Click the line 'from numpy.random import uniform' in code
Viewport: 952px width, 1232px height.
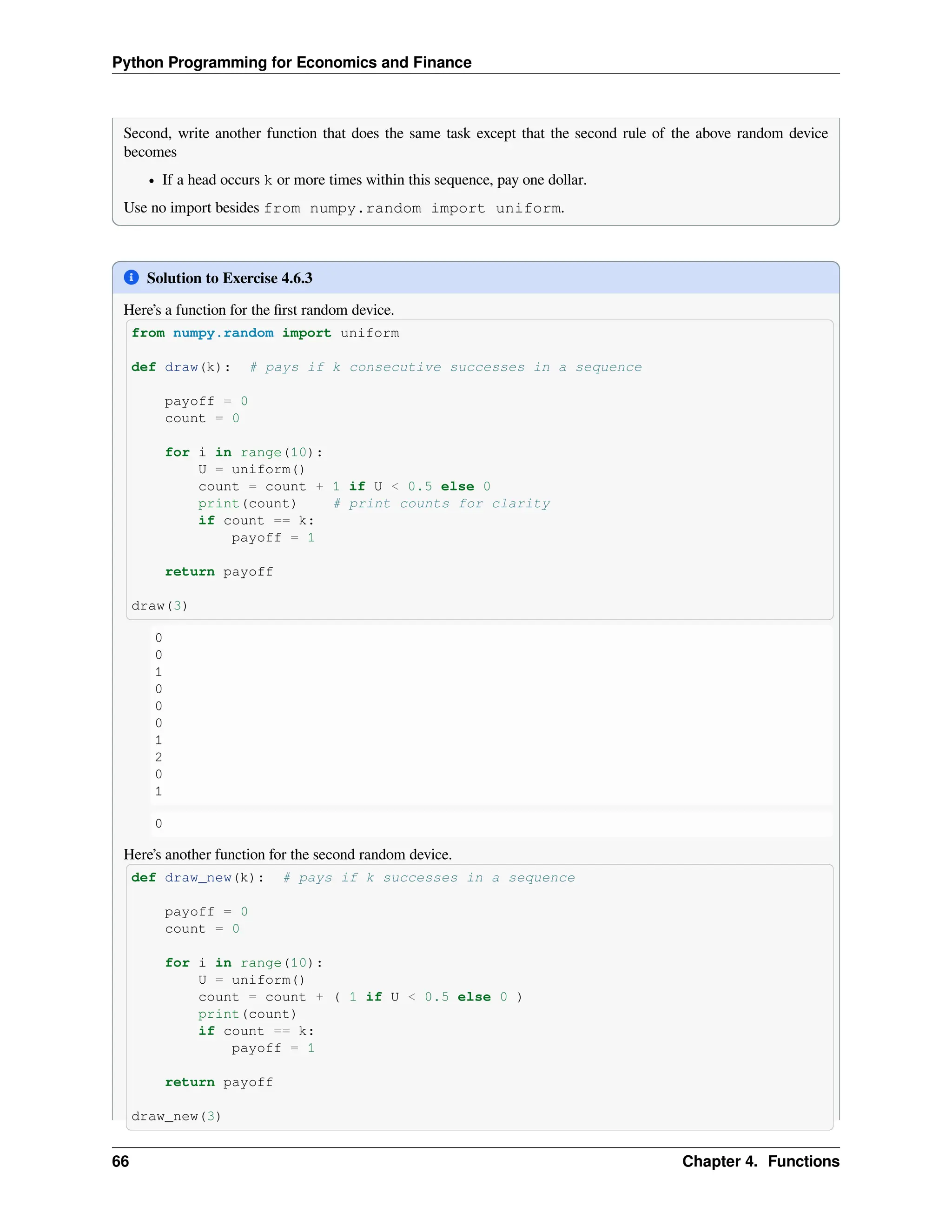(265, 333)
